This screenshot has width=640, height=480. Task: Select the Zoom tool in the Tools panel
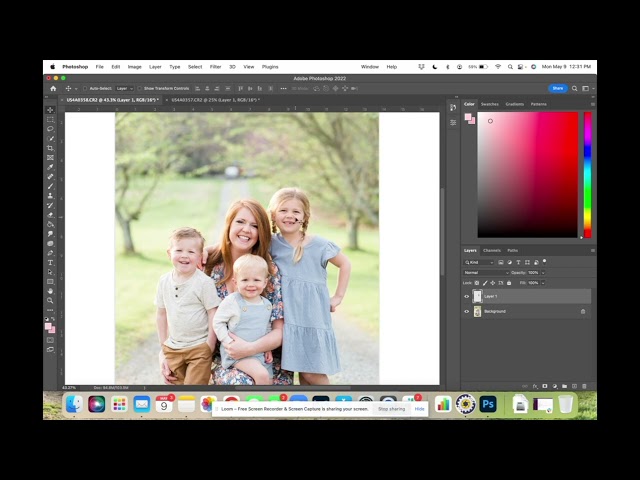click(50, 301)
